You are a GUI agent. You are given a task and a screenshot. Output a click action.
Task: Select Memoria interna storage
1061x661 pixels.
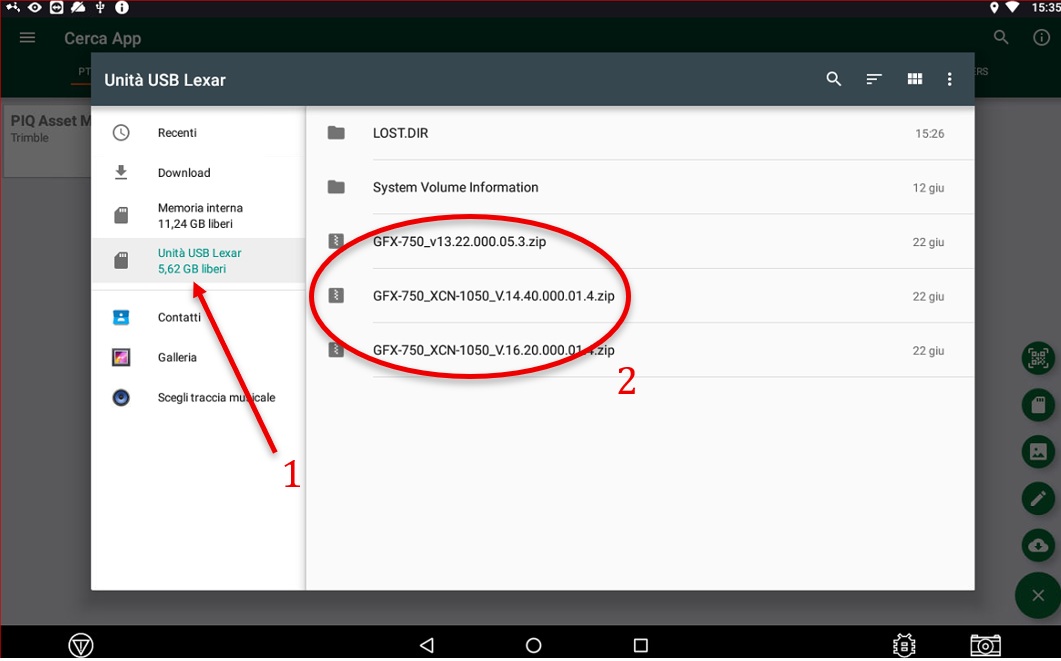pyautogui.click(x=198, y=216)
